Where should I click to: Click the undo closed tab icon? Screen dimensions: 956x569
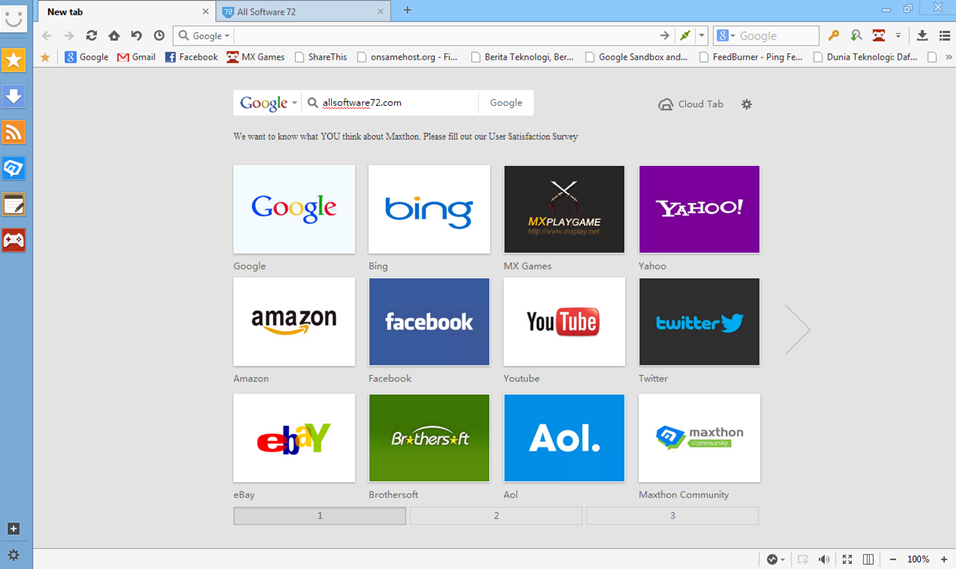137,35
